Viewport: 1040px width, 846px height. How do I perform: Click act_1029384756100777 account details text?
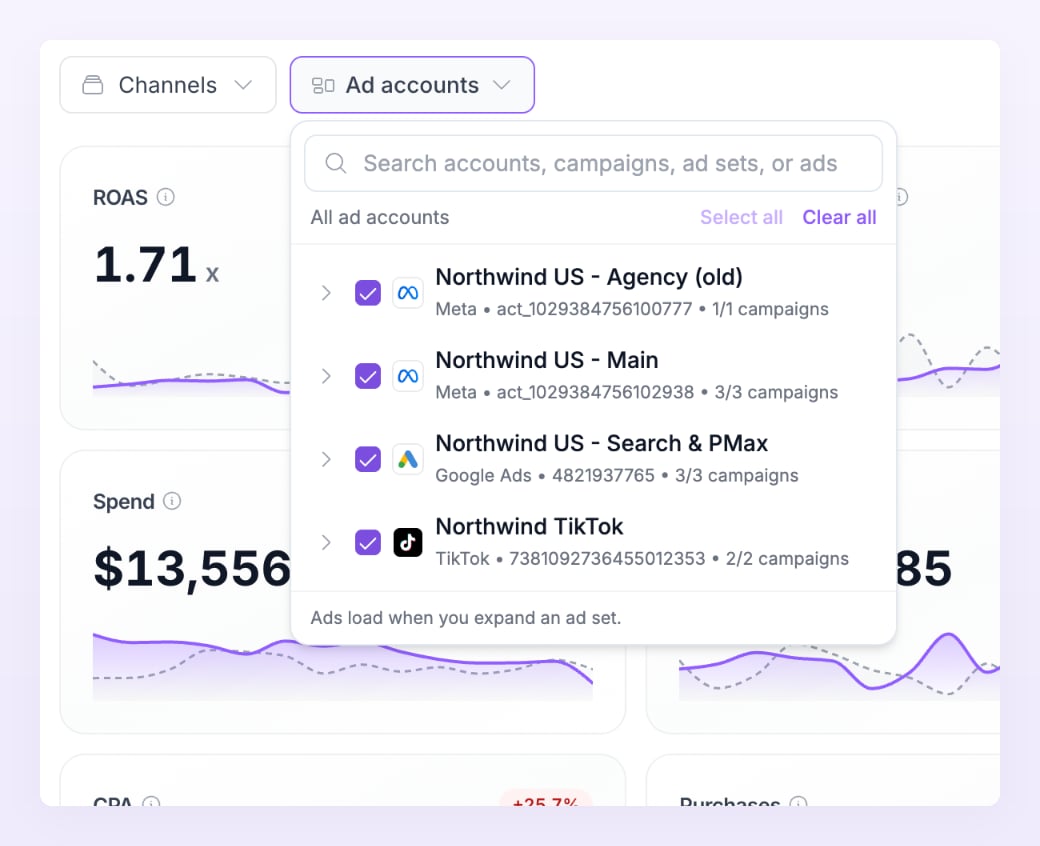coord(631,309)
